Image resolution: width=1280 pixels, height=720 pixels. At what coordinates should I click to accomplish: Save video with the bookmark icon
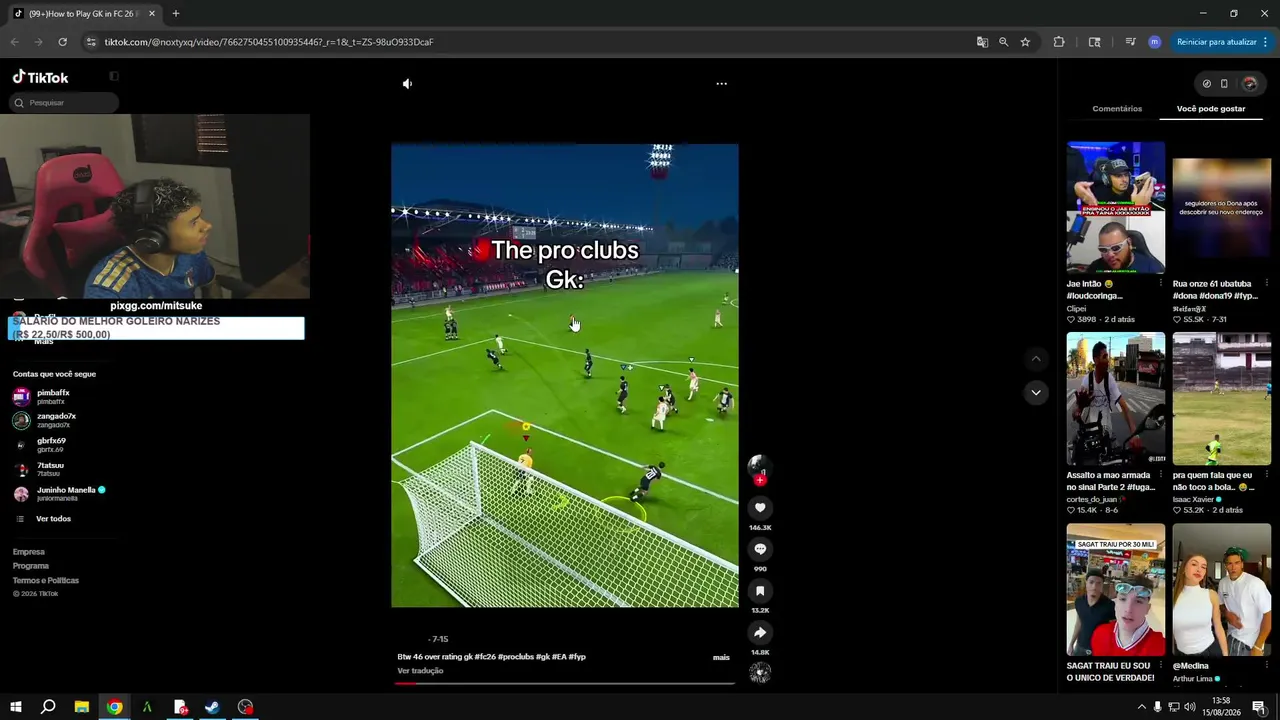point(760,591)
